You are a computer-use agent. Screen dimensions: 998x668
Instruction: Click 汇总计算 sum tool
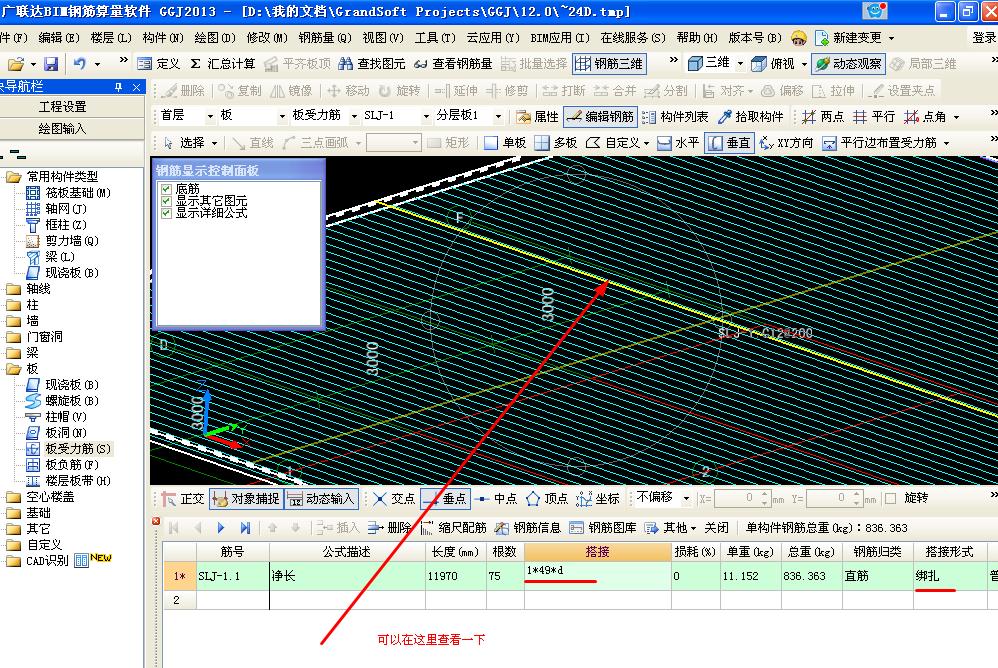(x=223, y=64)
